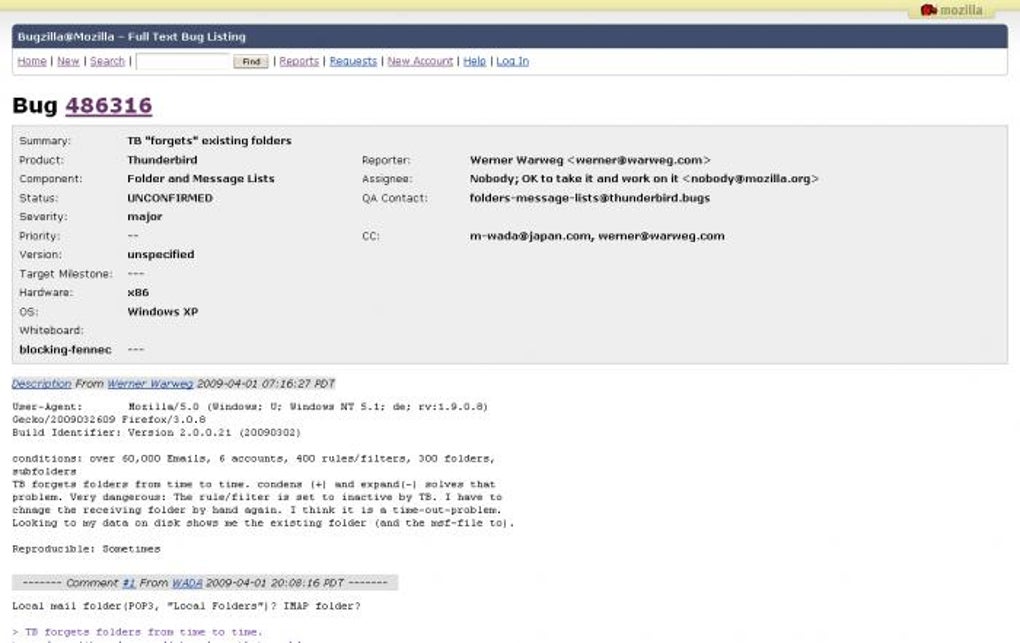Select CC address 'm-wada@japan.com'
This screenshot has width=1020, height=643.
click(530, 236)
